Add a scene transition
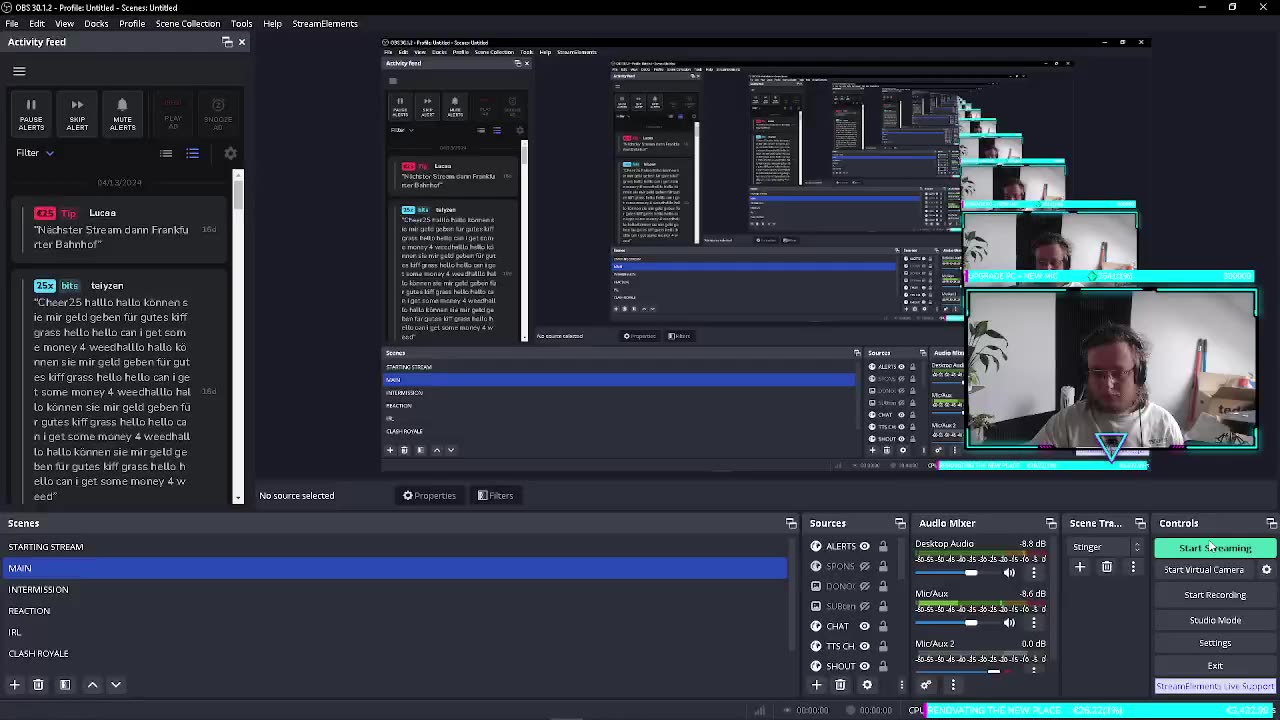1280x720 pixels. point(1080,567)
